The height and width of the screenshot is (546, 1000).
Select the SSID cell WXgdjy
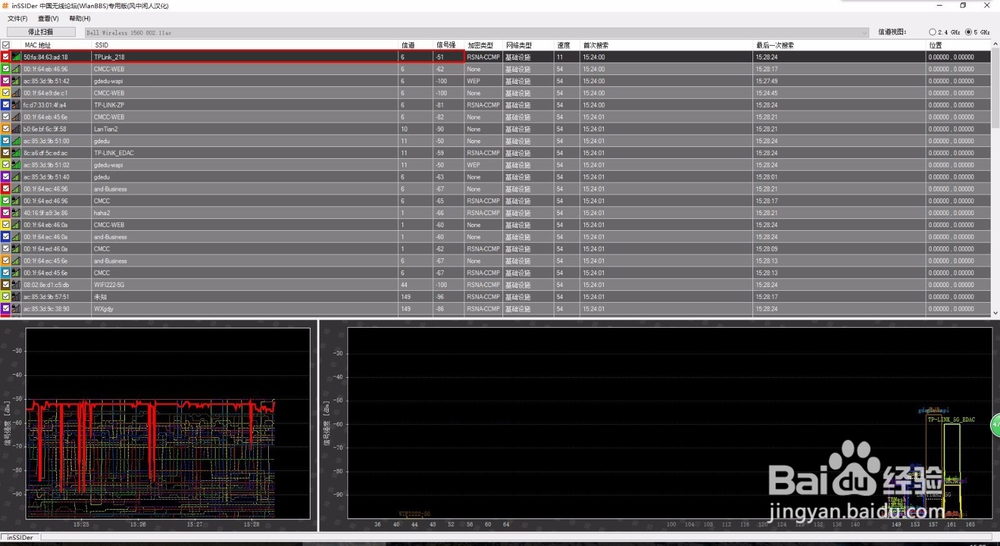(x=245, y=309)
